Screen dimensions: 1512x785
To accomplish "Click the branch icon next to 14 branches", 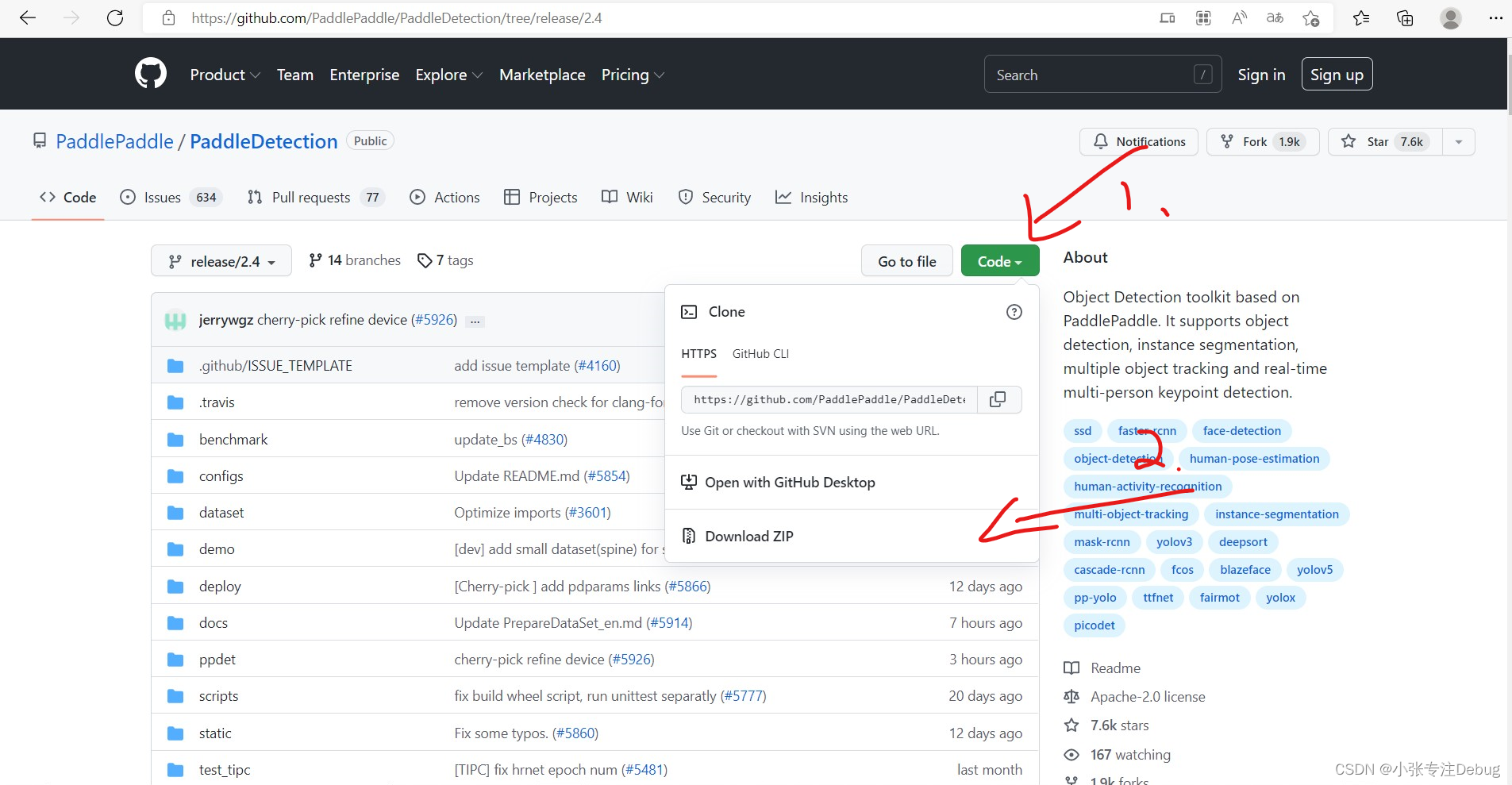I will click(x=315, y=260).
